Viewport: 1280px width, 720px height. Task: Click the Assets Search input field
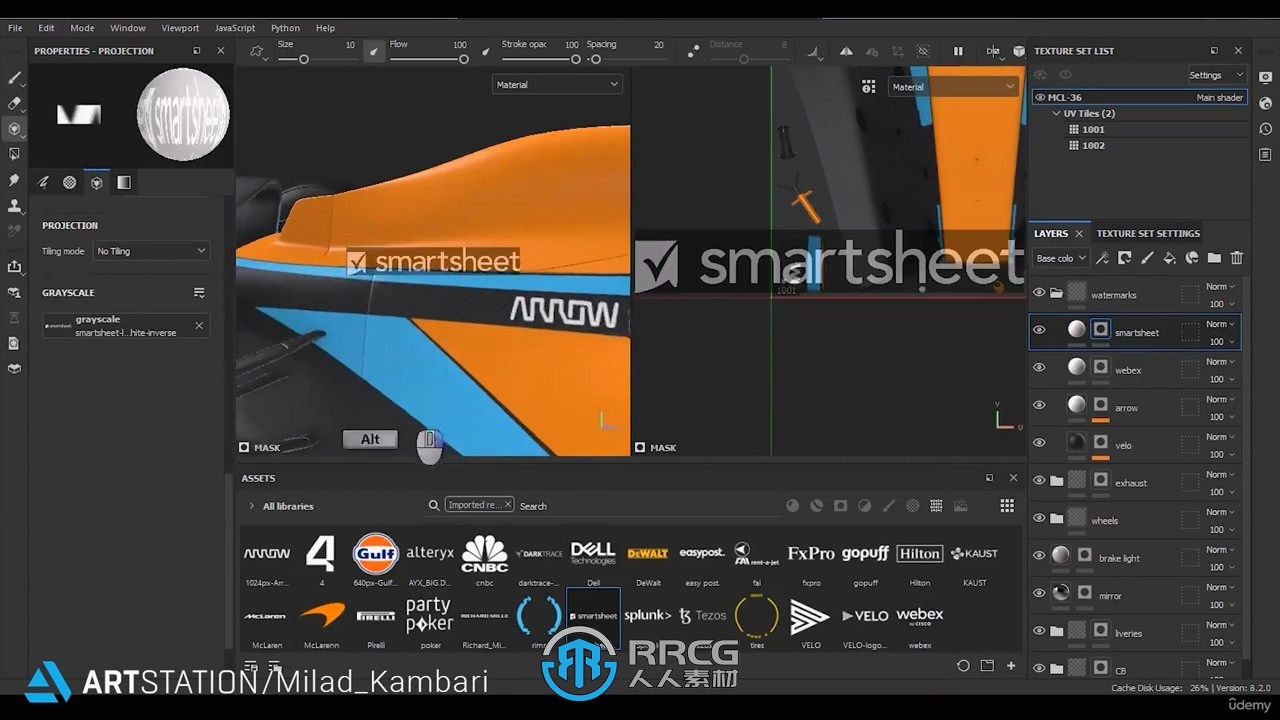[650, 506]
